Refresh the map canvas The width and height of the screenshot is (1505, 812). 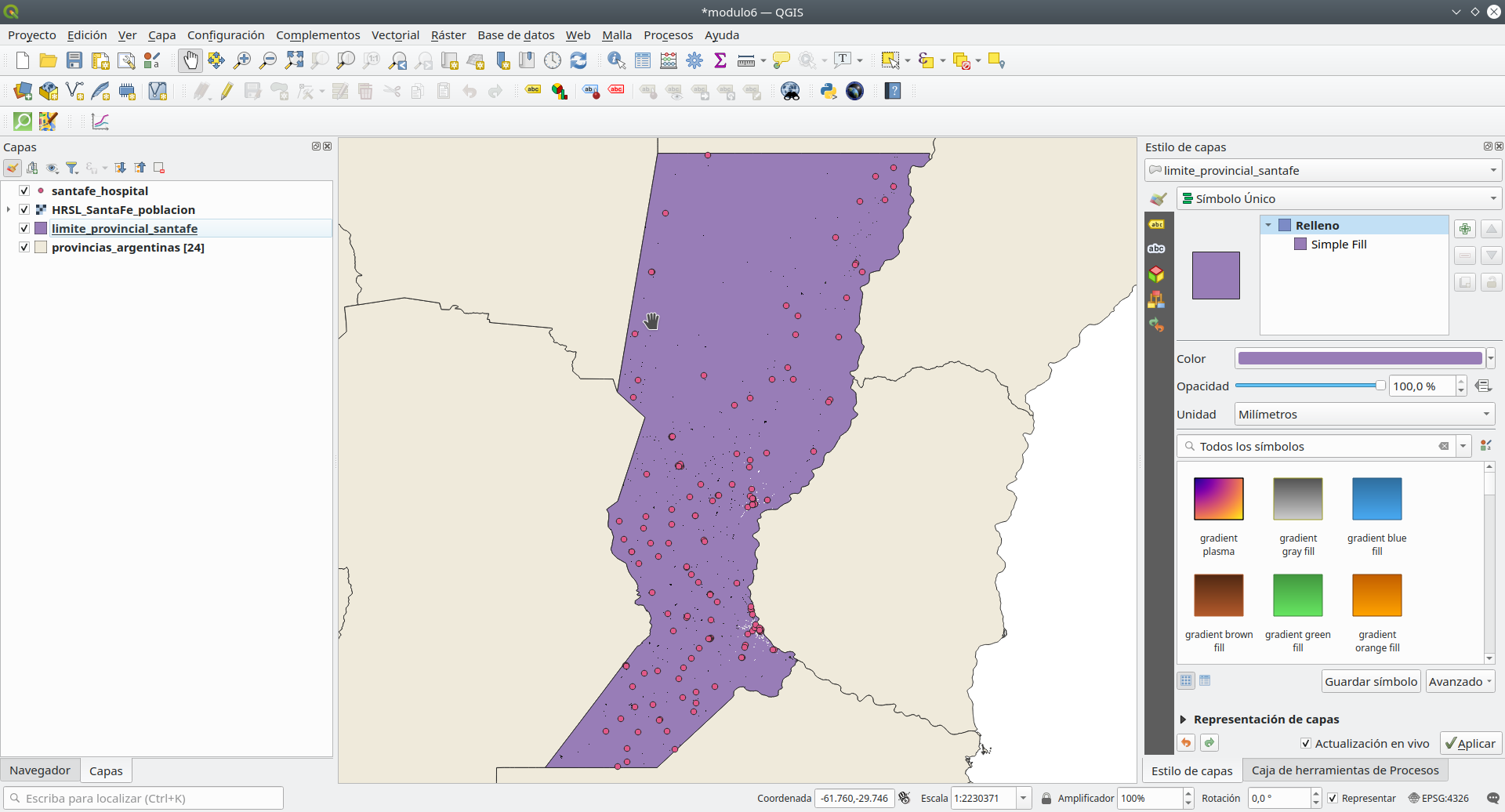coord(578,60)
